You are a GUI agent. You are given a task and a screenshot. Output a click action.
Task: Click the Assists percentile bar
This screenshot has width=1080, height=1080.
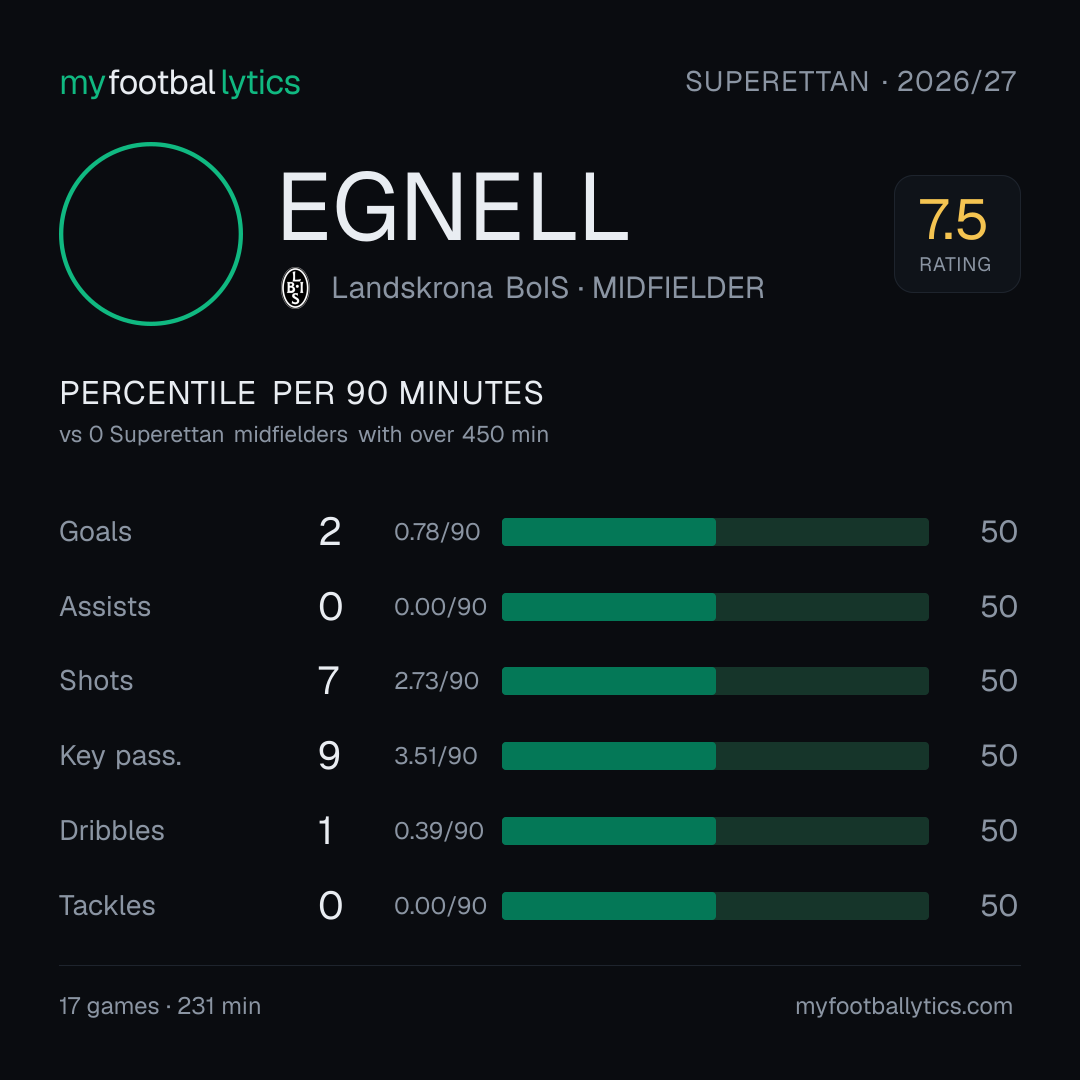715,607
